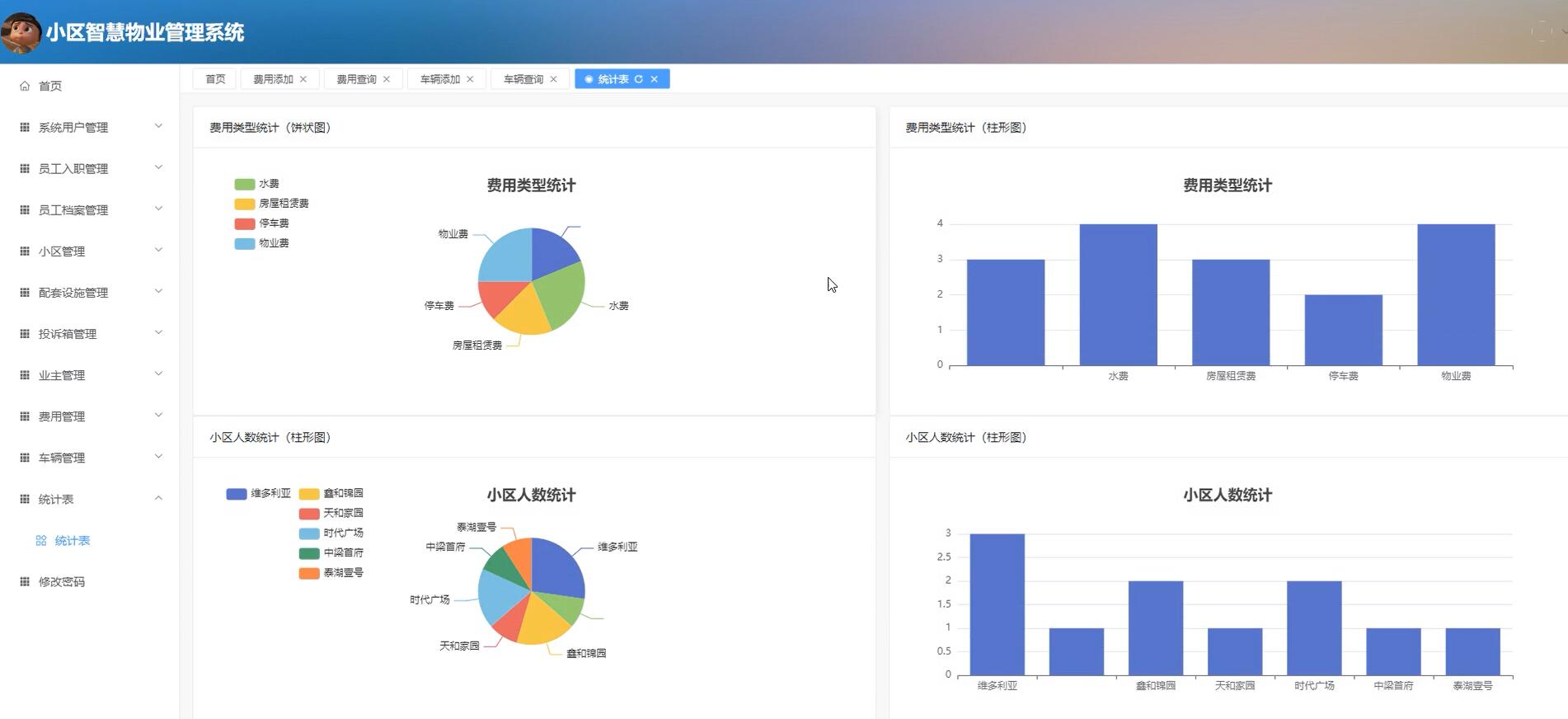Toggle 时代广场 legend in community pie chart

(331, 533)
